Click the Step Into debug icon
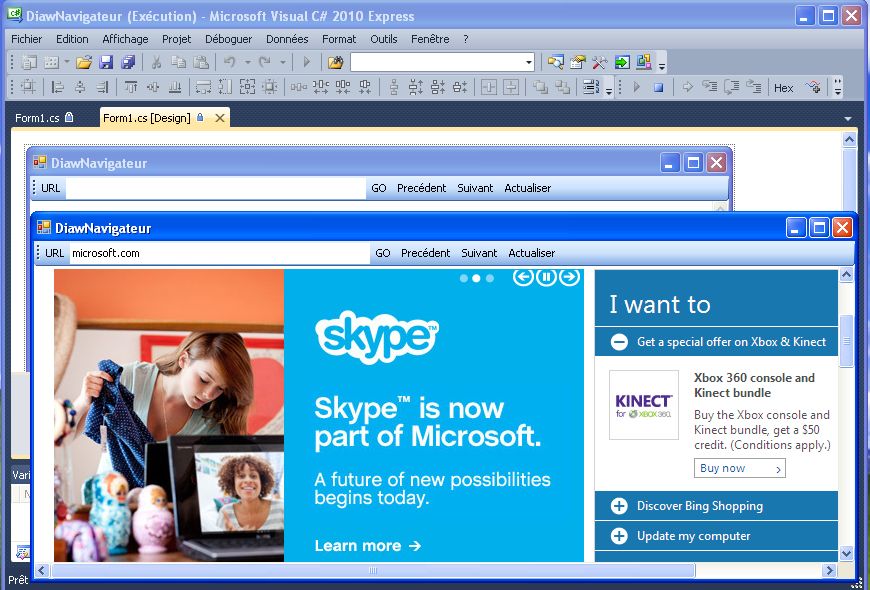Screen dimensions: 870x590 (x=710, y=87)
